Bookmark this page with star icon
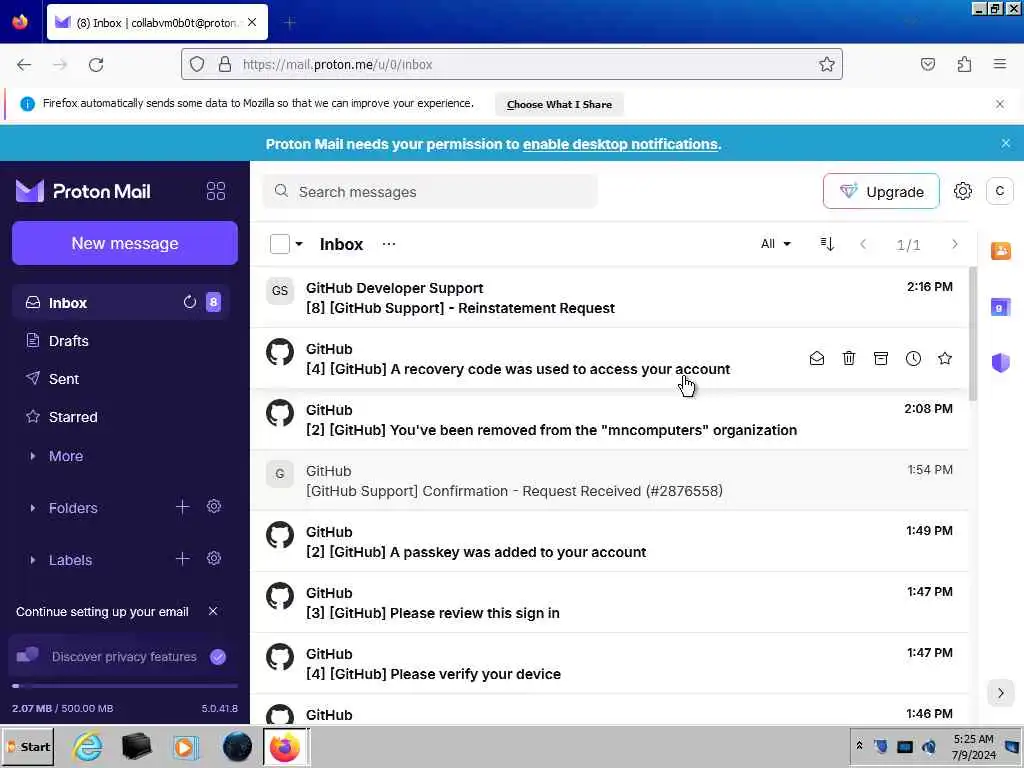The width and height of the screenshot is (1024, 768). coord(827,65)
